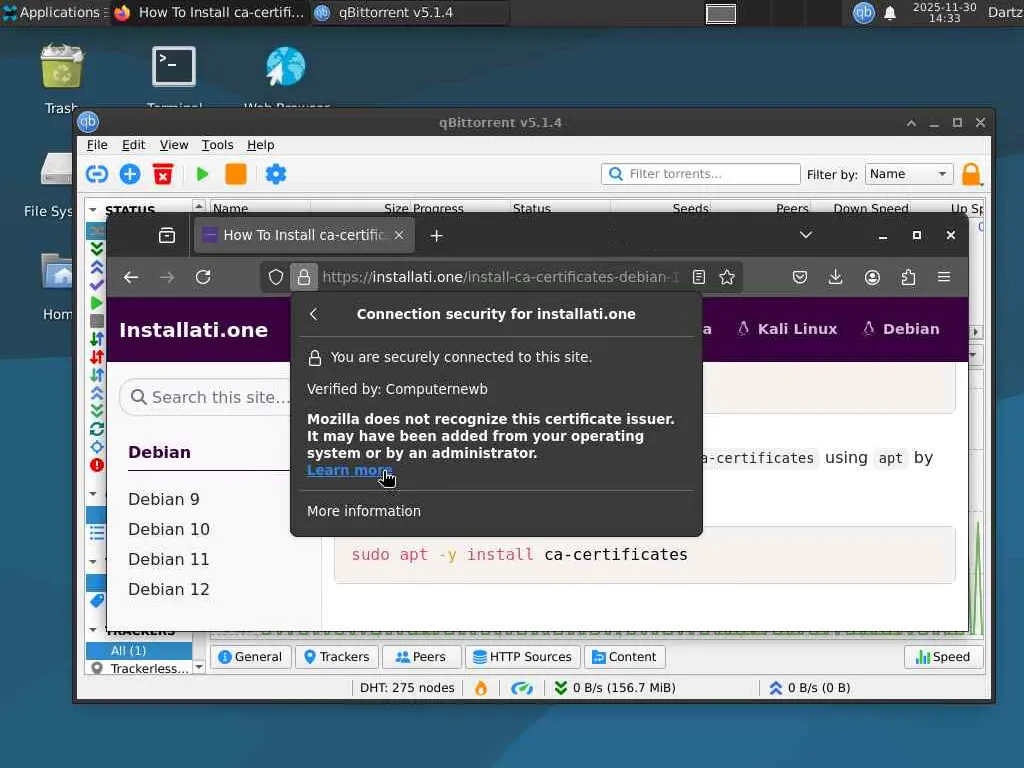Click the Firefox view recent browsing icon
The width and height of the screenshot is (1024, 768).
(167, 235)
